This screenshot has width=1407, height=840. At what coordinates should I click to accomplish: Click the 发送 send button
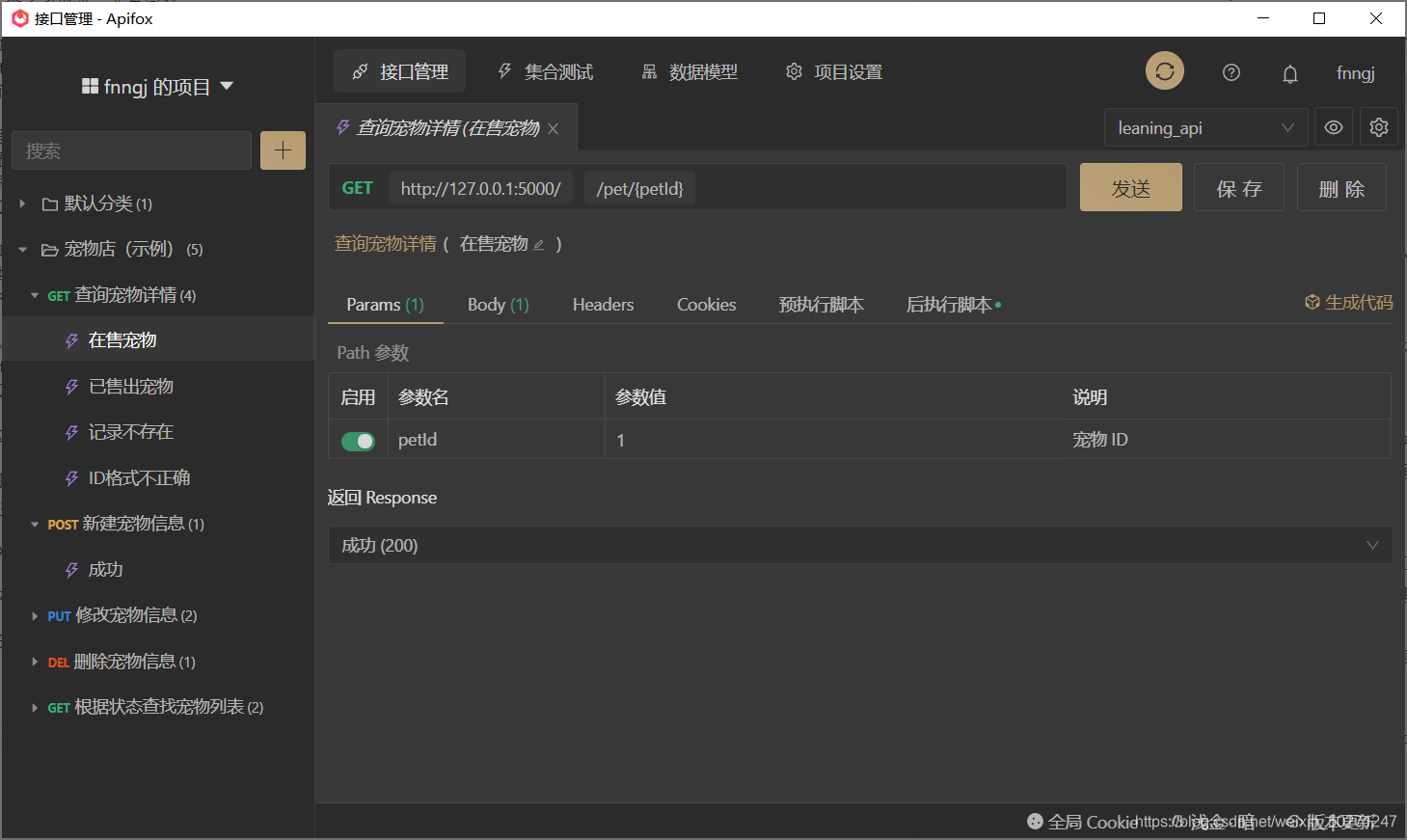click(x=1130, y=187)
